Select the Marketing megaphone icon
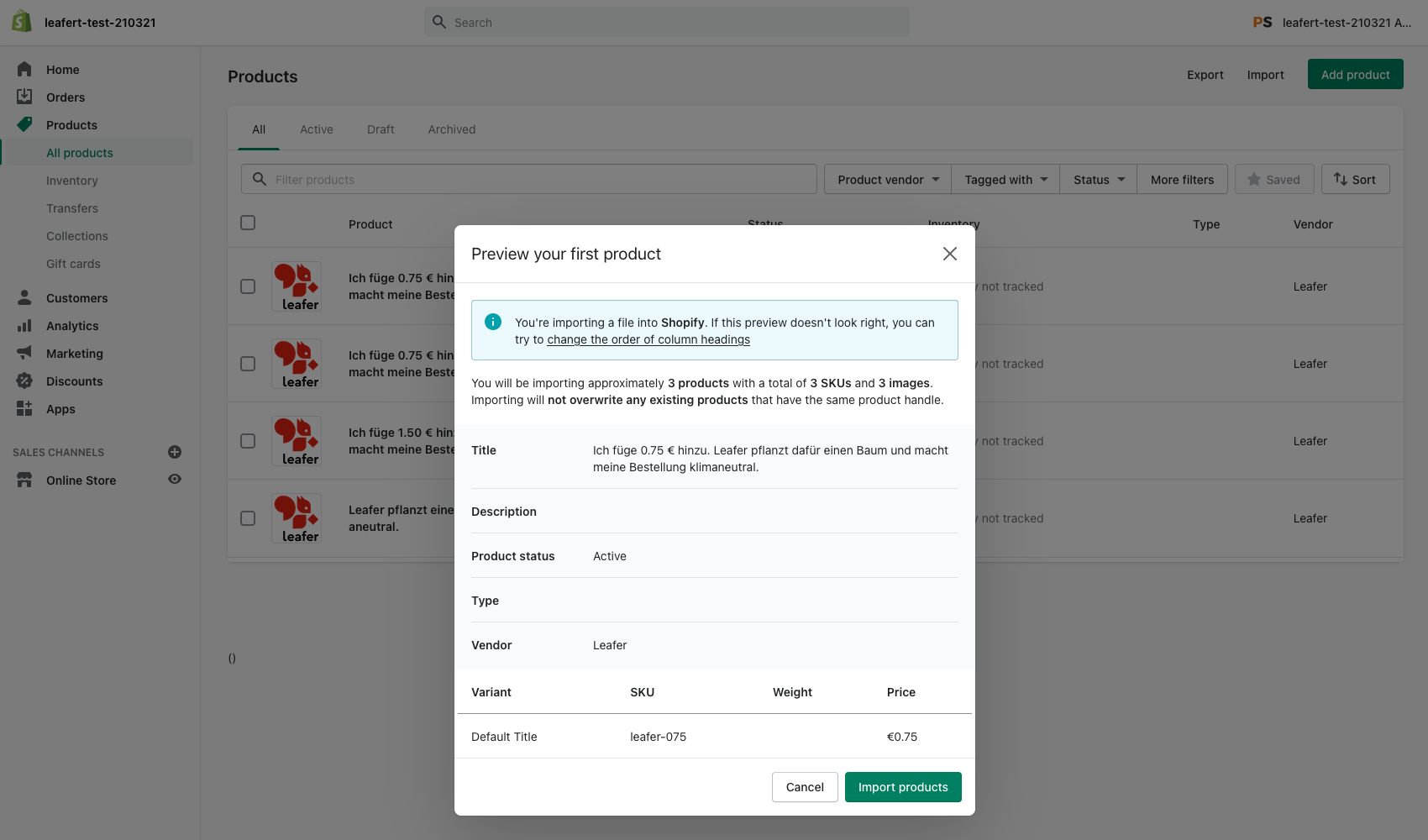 coord(25,353)
